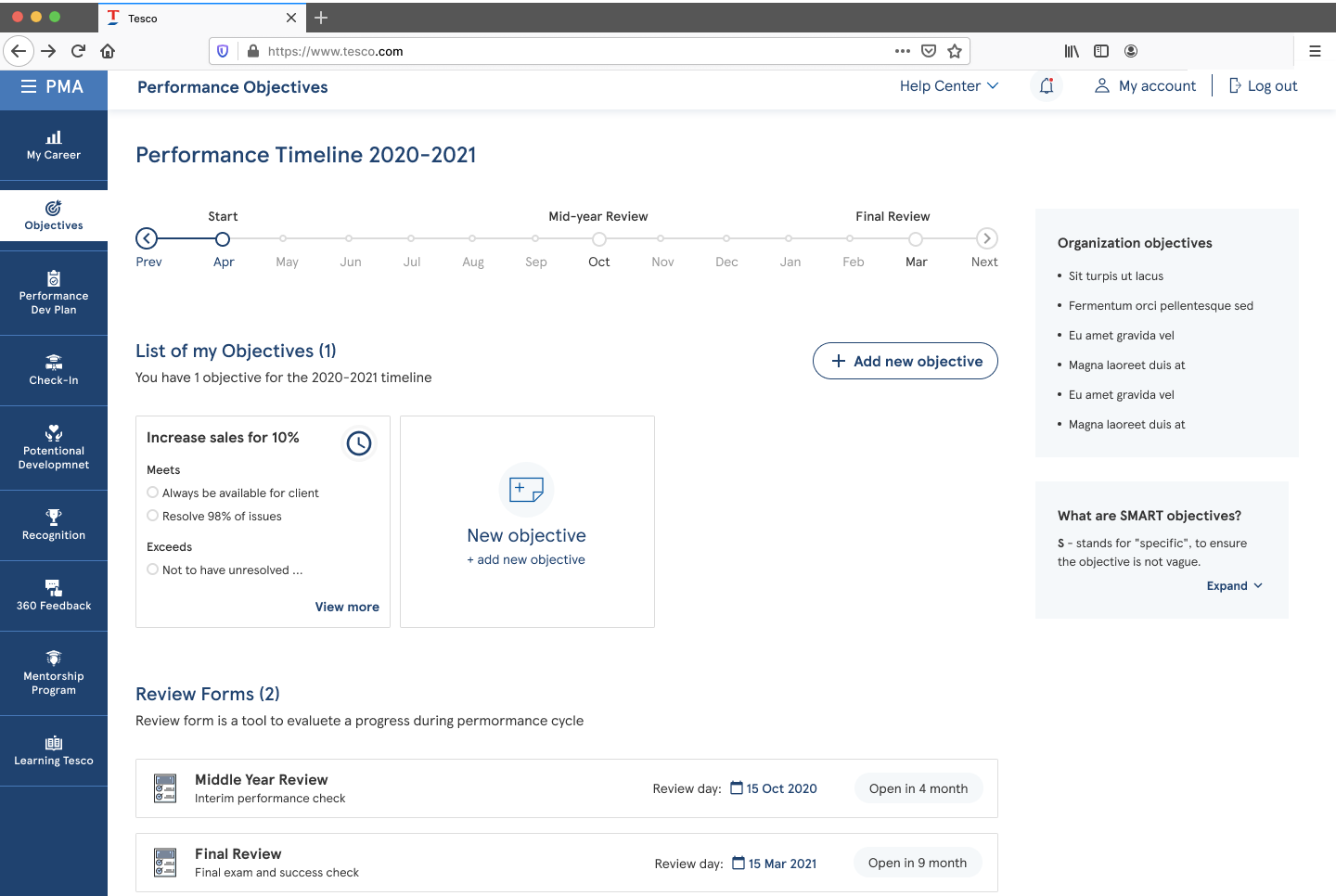Click 'Middle Year Review' title
Viewport: 1336px width, 896px height.
click(x=262, y=780)
